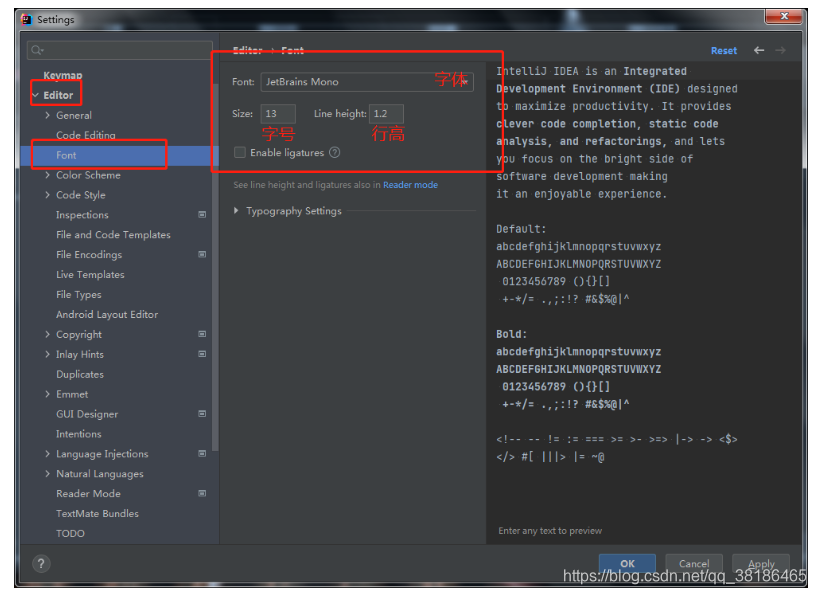Expand the Emmet node

click(x=47, y=394)
